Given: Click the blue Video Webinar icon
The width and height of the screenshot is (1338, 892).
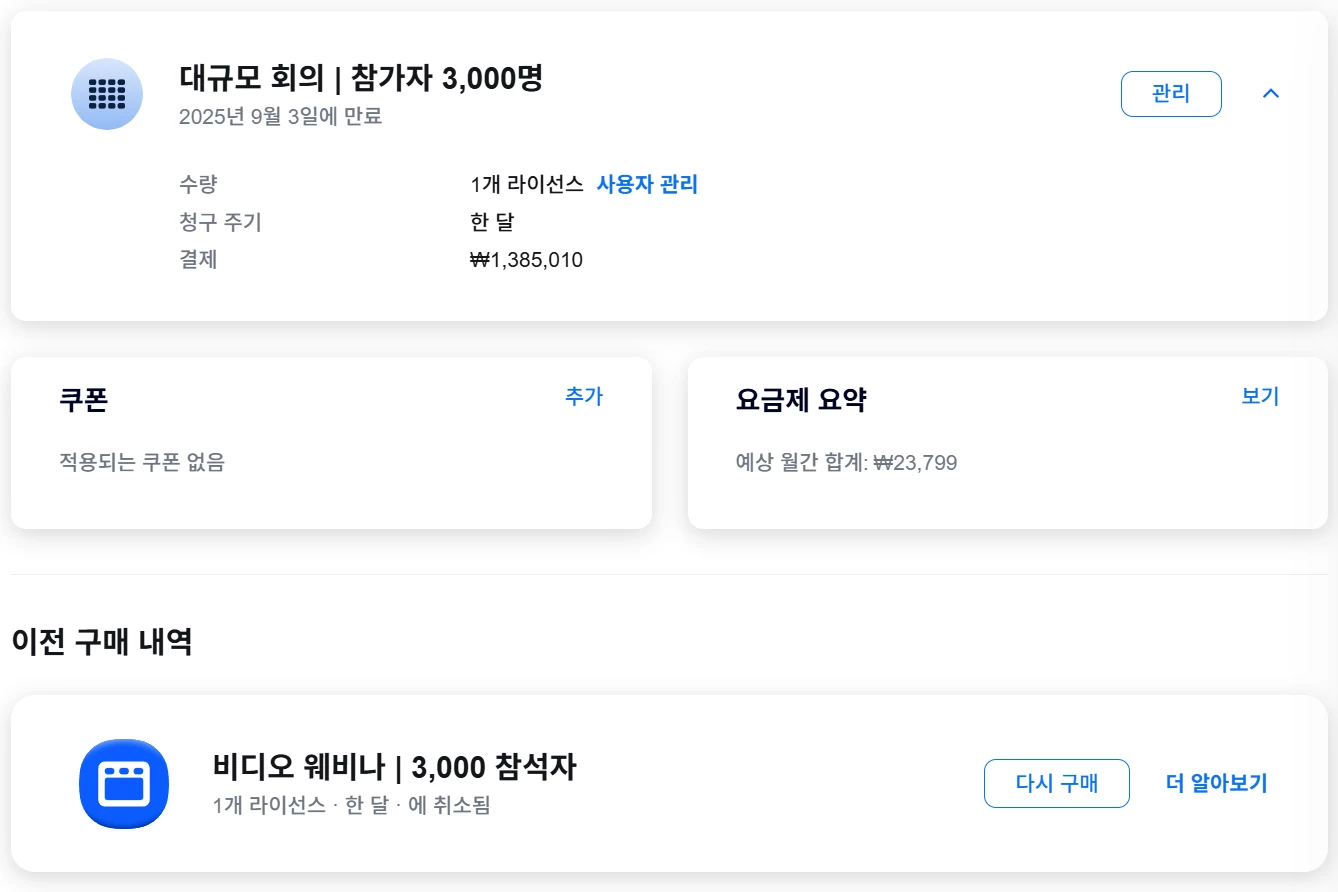Looking at the screenshot, I should 123,784.
